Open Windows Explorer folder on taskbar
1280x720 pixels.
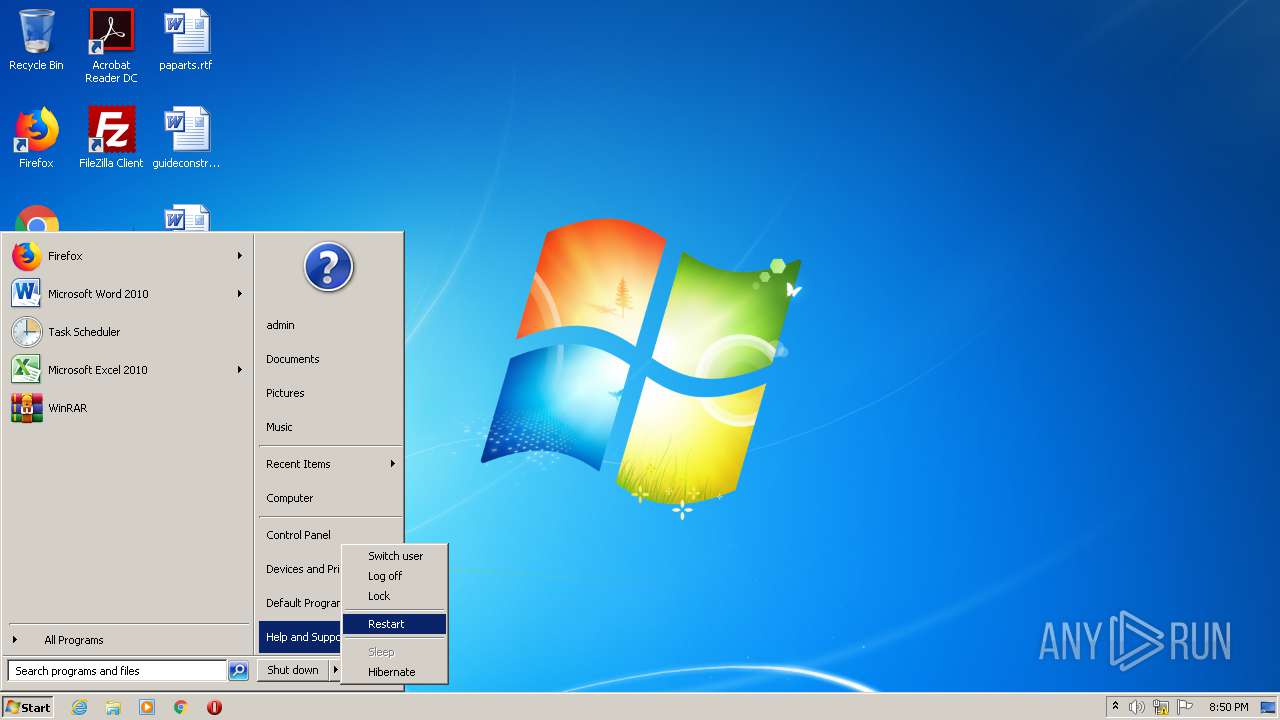point(113,707)
